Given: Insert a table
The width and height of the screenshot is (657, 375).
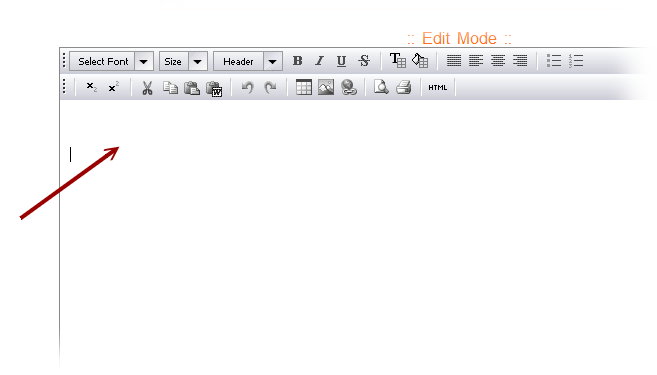Looking at the screenshot, I should [304, 87].
